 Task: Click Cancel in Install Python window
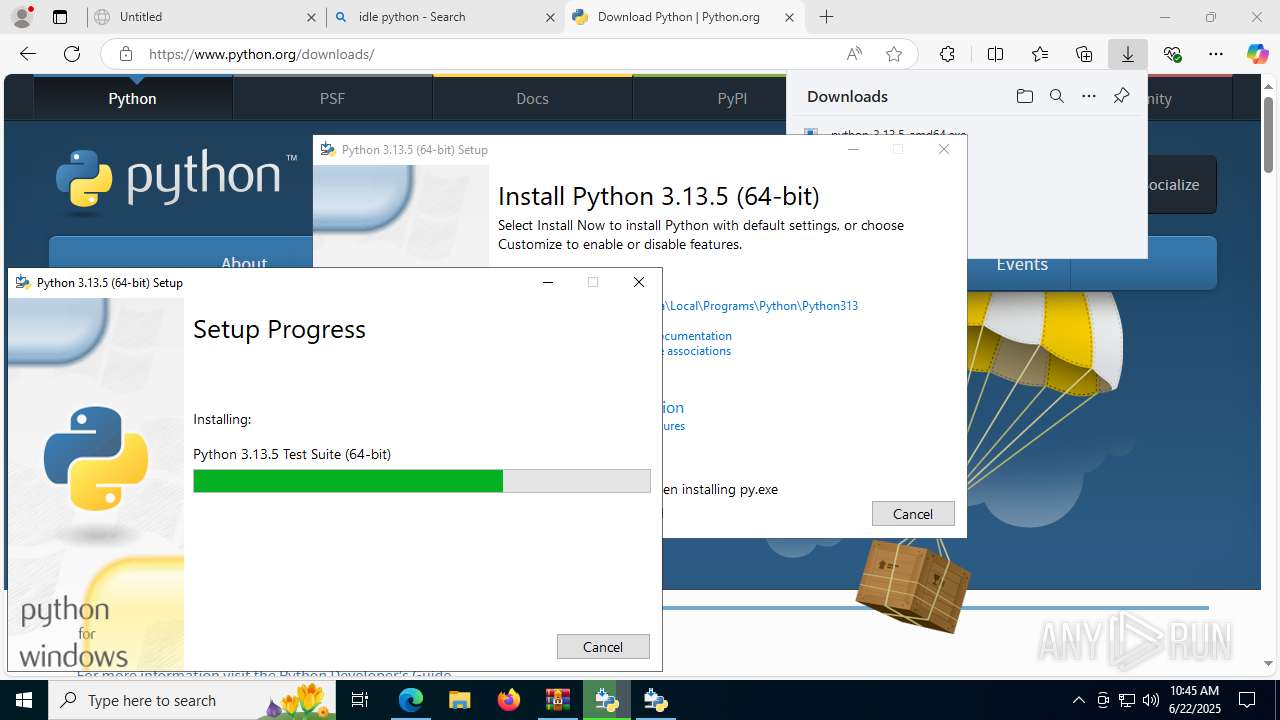point(913,513)
